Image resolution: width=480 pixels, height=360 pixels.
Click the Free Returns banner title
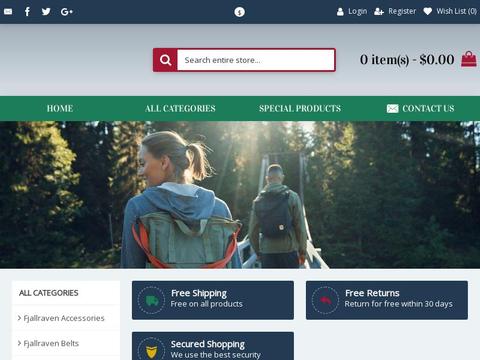(x=372, y=293)
